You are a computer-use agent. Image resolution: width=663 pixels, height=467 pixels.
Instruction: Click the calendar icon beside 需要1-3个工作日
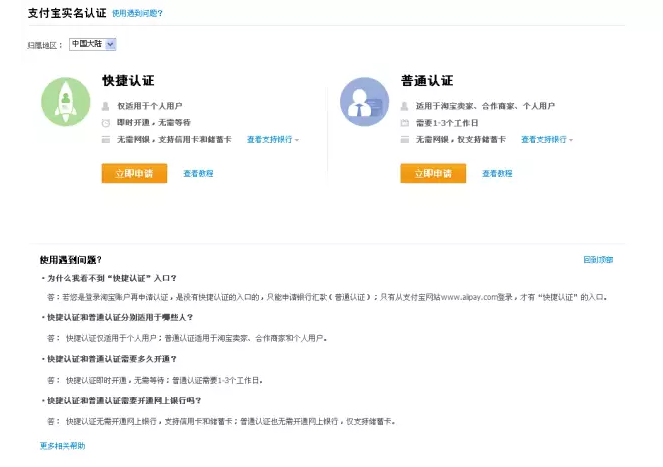click(x=405, y=122)
